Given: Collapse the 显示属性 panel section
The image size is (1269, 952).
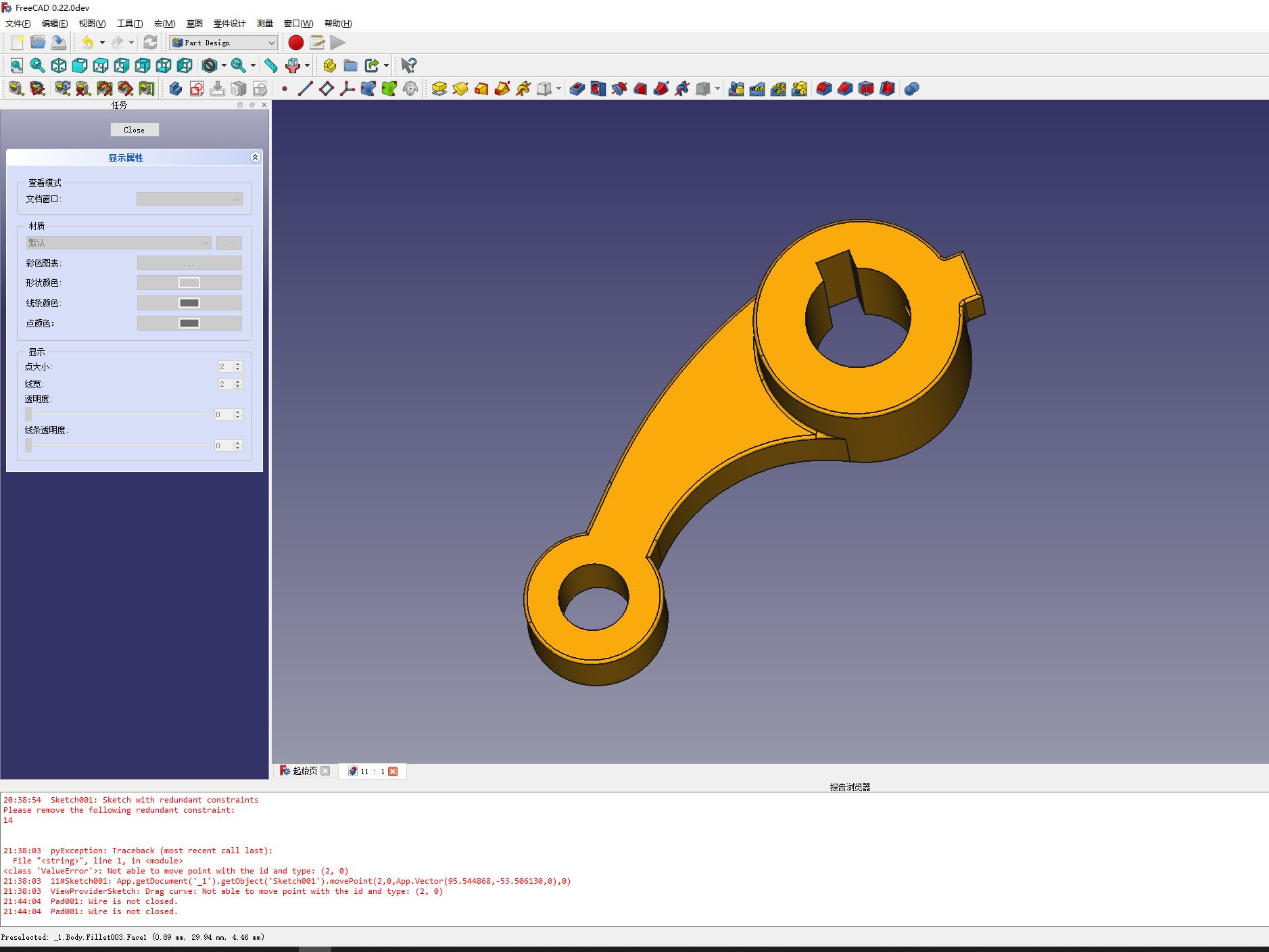Looking at the screenshot, I should (256, 158).
